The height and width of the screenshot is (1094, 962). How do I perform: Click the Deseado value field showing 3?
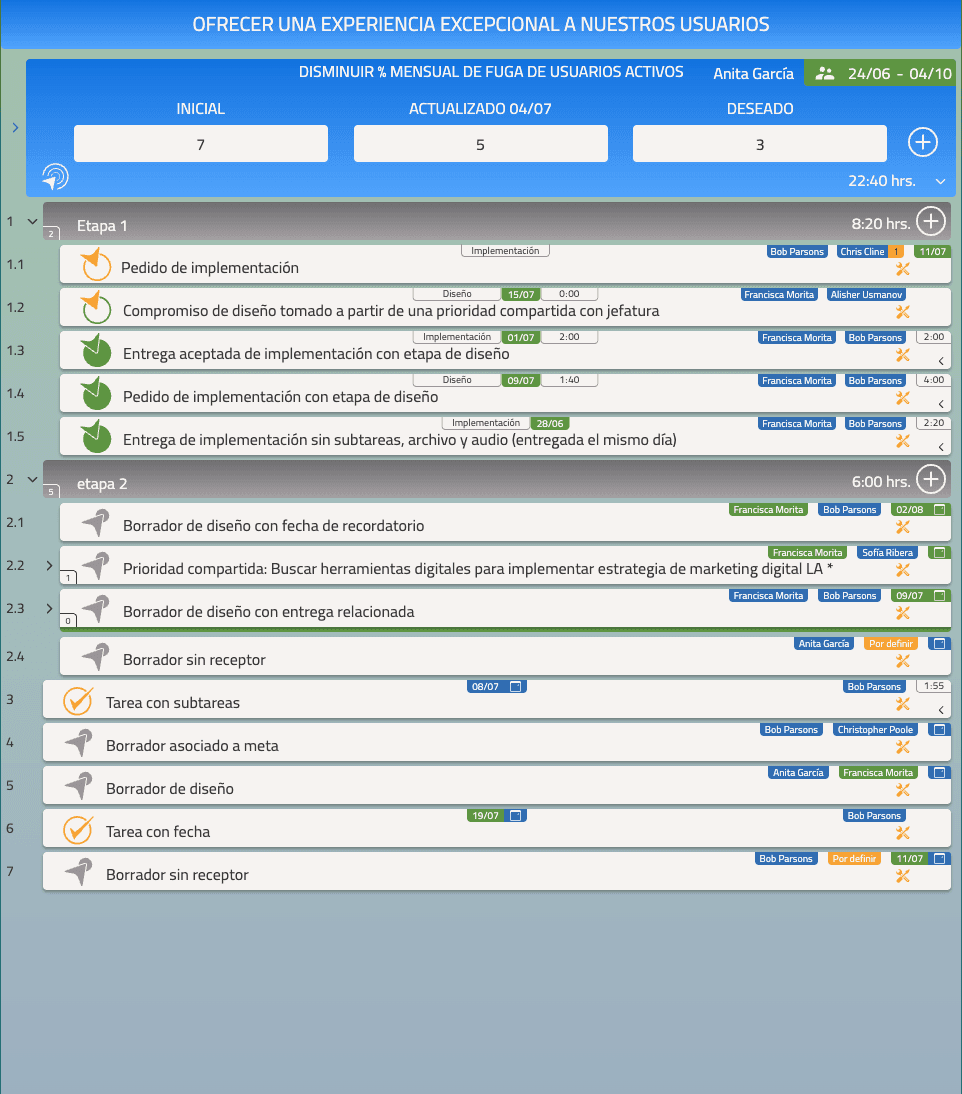(760, 144)
